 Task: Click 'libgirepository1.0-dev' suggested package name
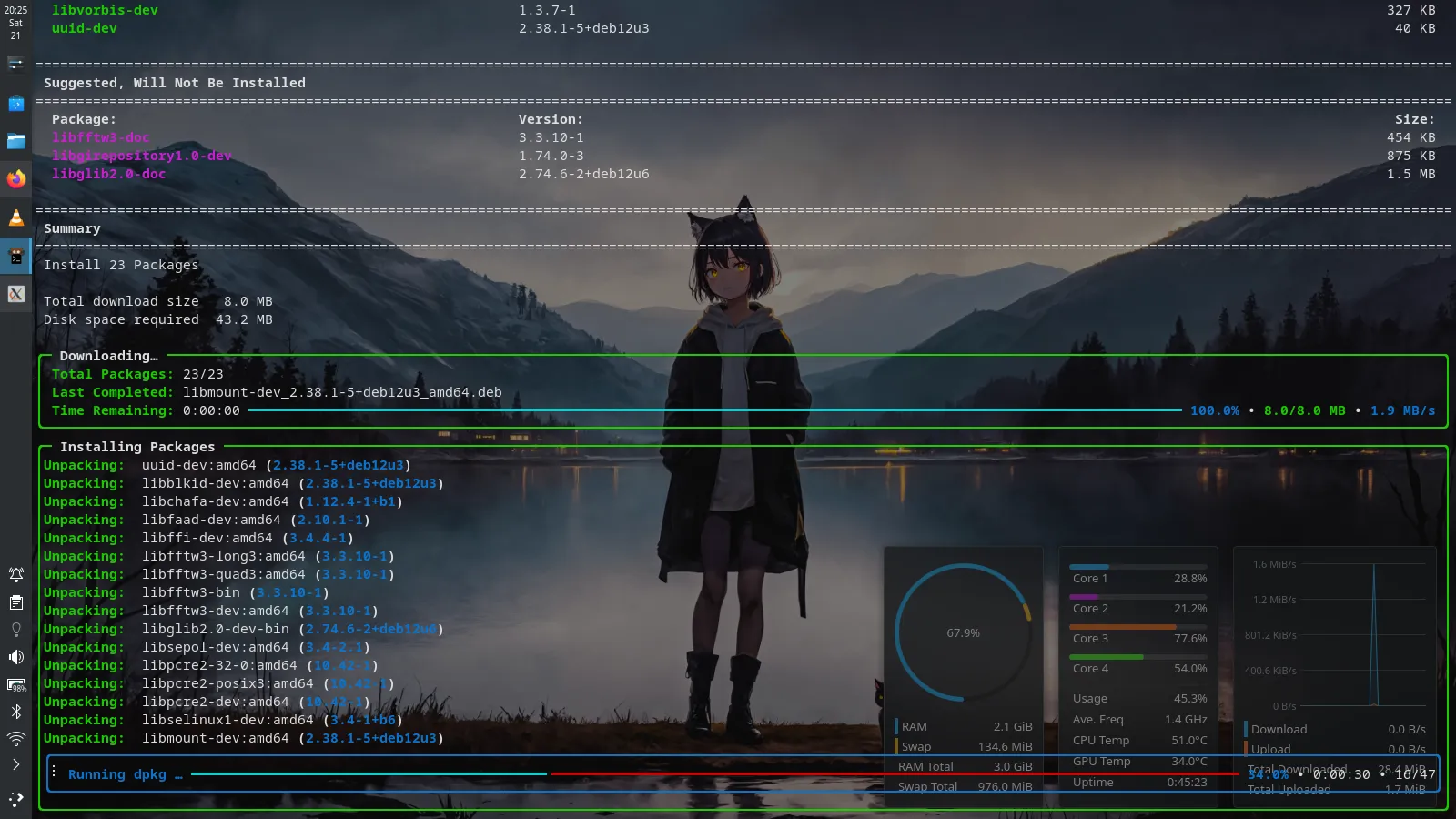(141, 156)
